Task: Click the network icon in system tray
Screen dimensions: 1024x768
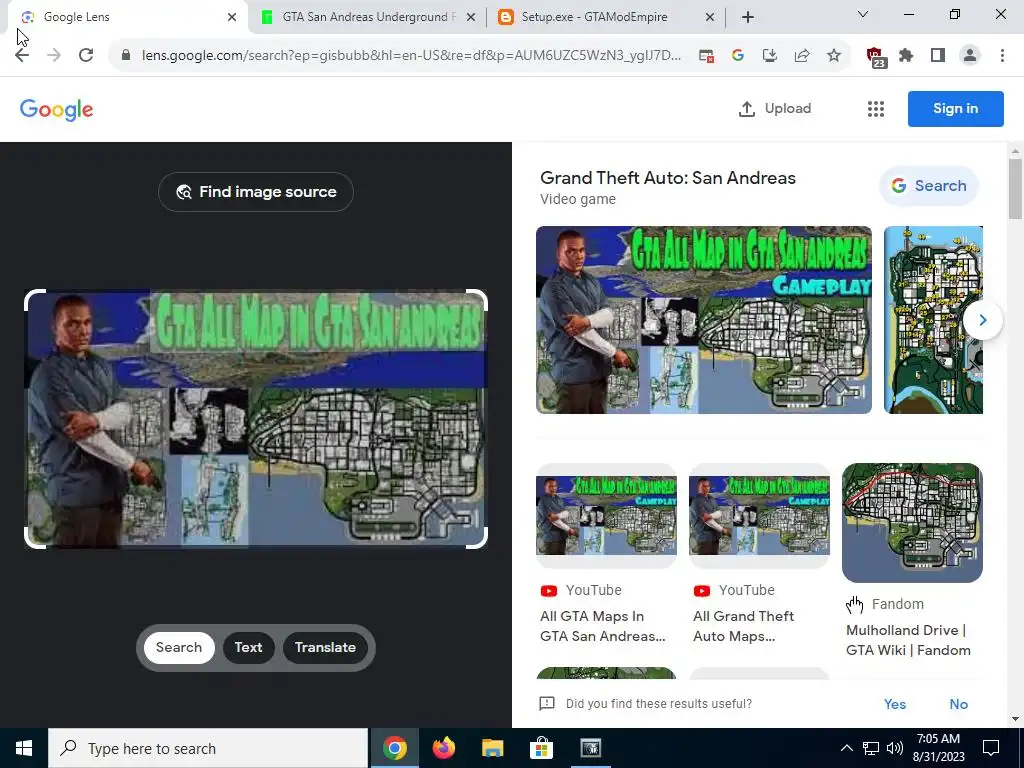Action: 871,748
